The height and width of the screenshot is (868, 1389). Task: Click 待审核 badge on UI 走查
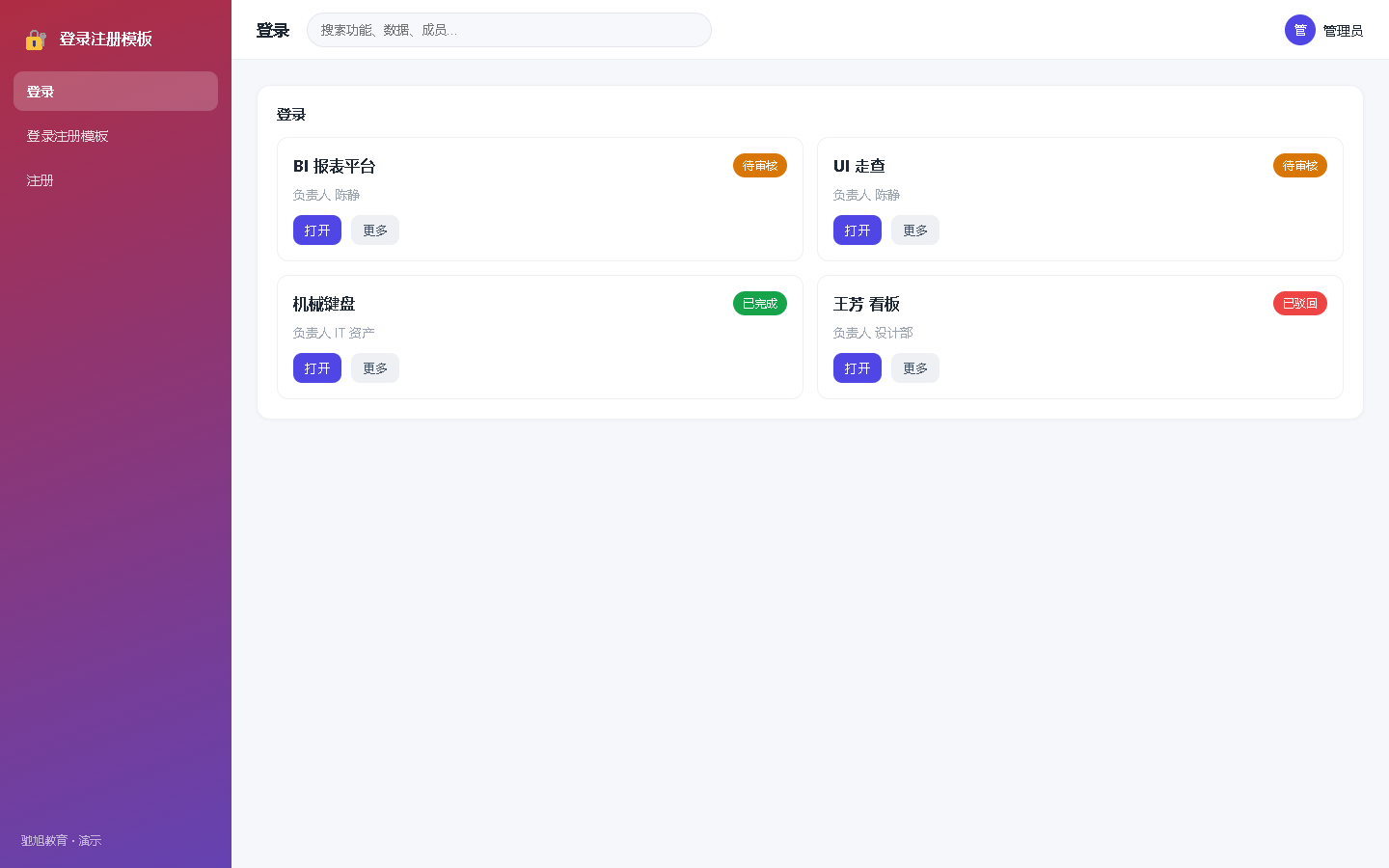pos(1300,166)
